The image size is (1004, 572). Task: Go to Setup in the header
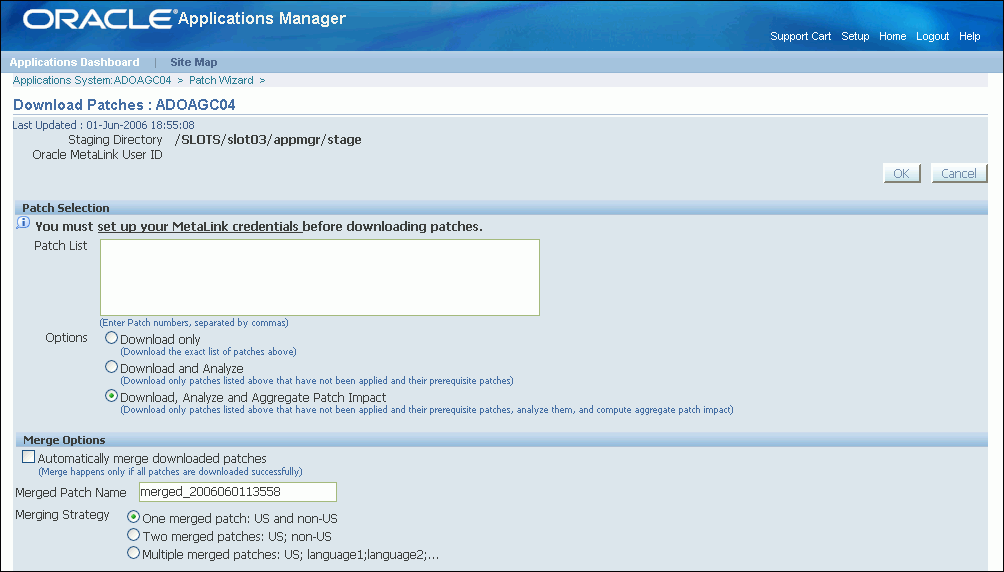pos(855,37)
